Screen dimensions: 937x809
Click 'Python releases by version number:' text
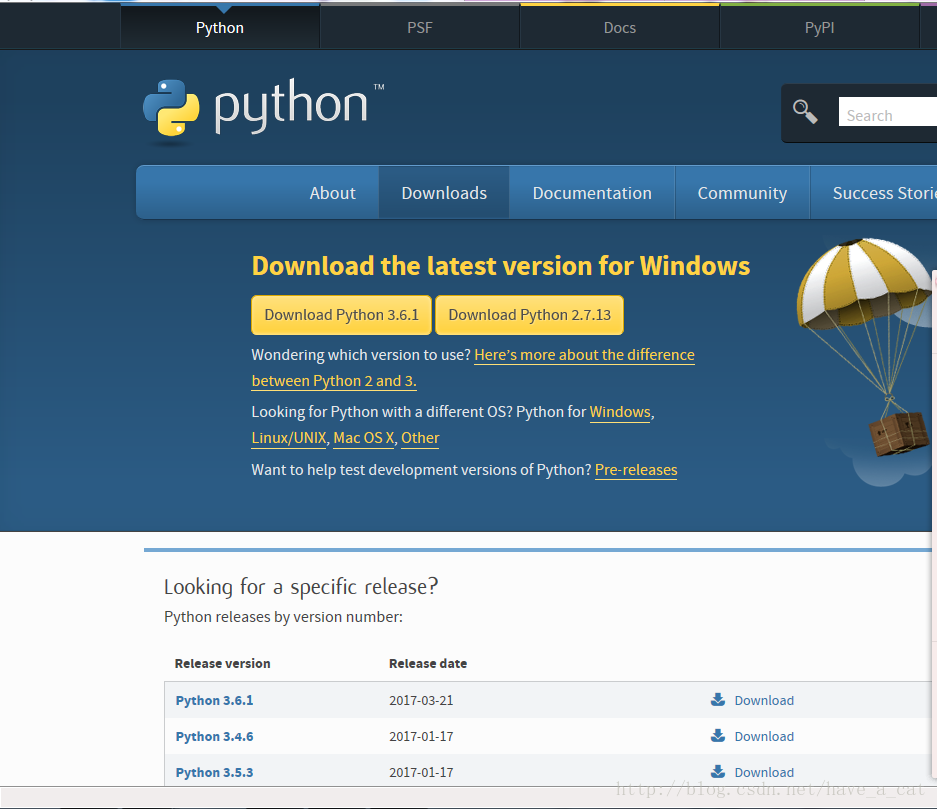tap(283, 617)
